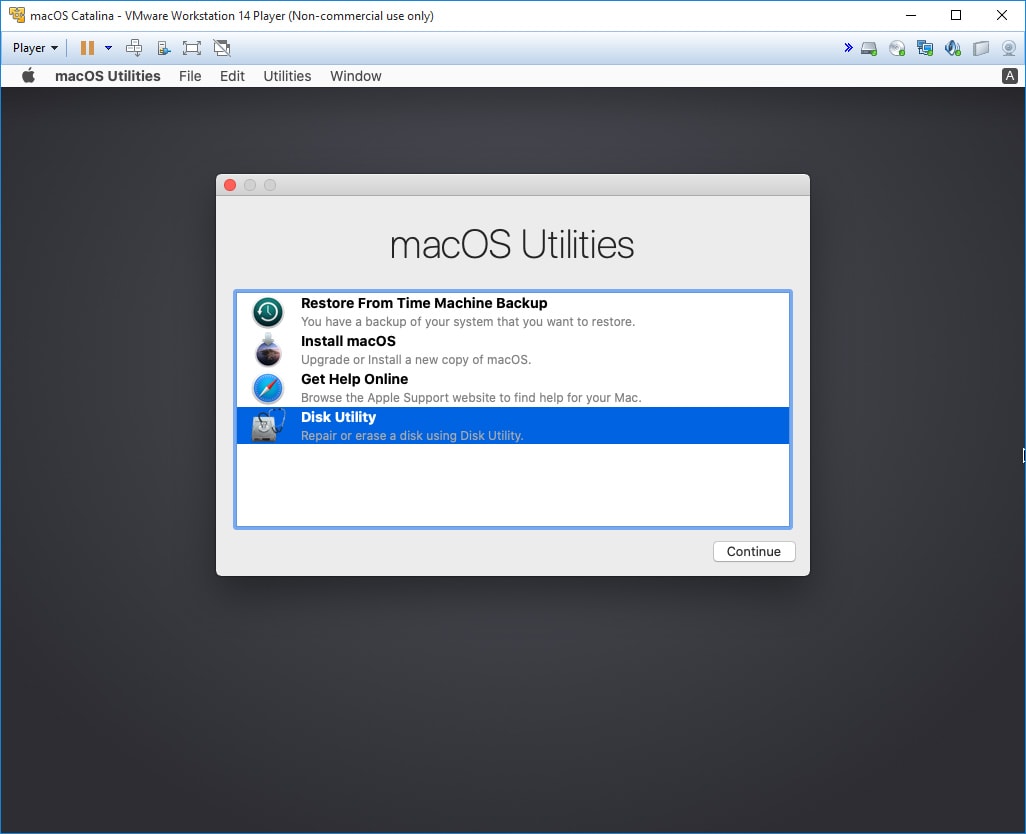Image resolution: width=1026 pixels, height=834 pixels.
Task: Click the printer device icon
Action: (979, 47)
